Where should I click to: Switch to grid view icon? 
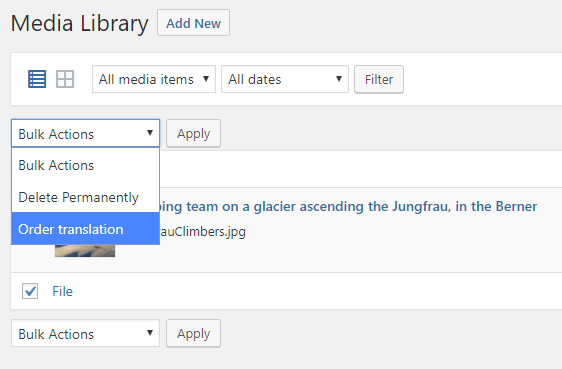pyautogui.click(x=65, y=79)
